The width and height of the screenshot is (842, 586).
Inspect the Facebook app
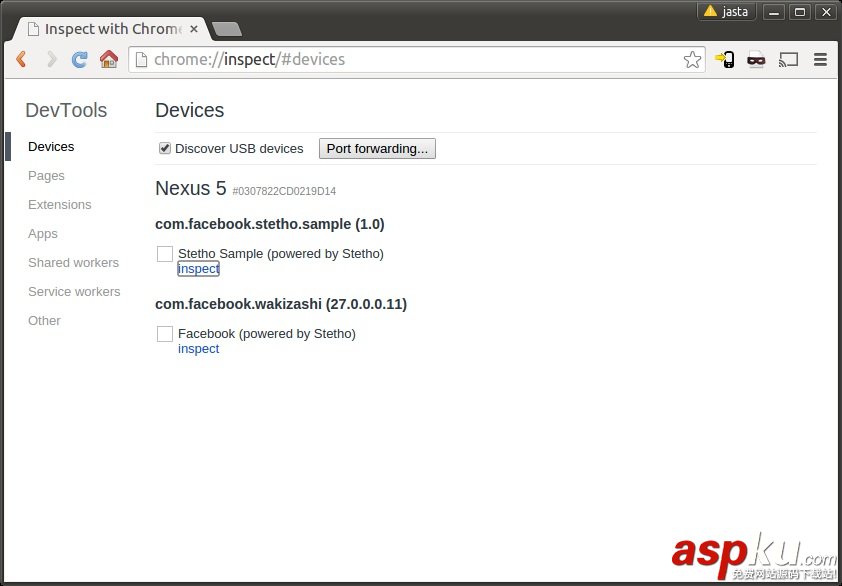pyautogui.click(x=199, y=349)
